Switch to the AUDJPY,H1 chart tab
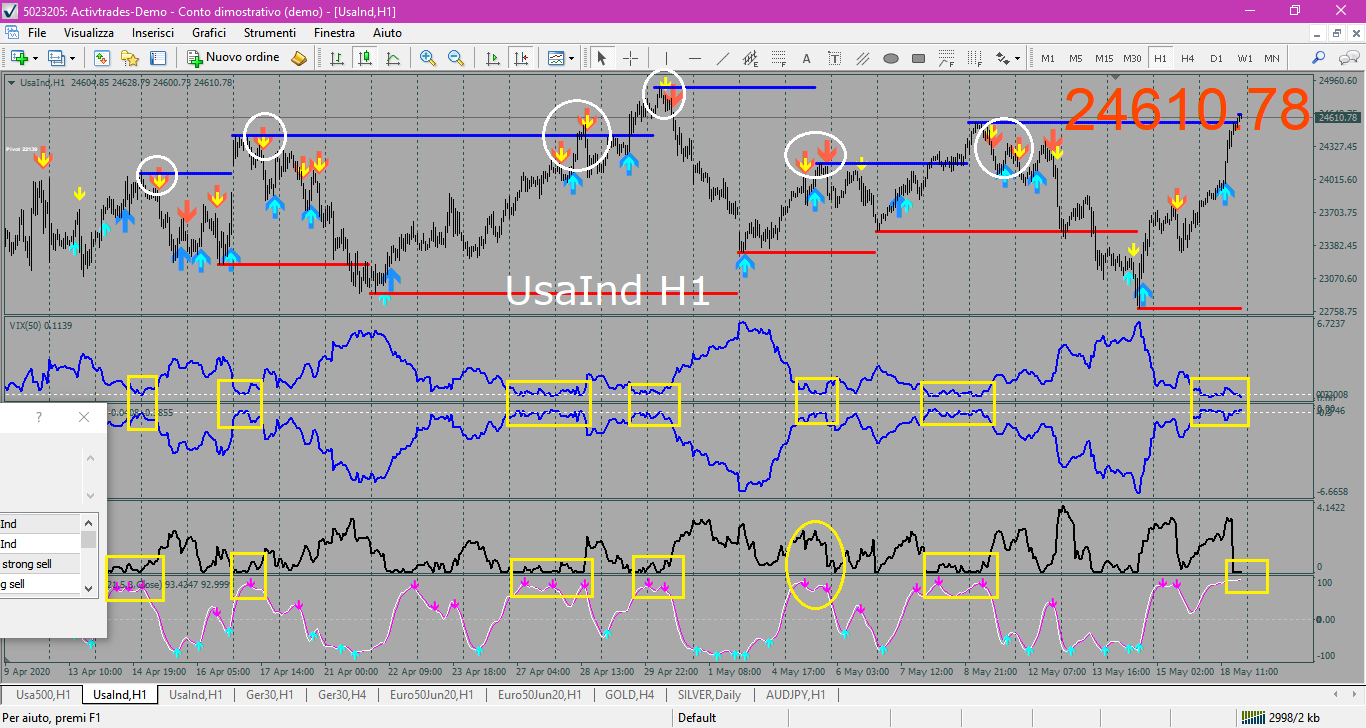 coord(795,694)
